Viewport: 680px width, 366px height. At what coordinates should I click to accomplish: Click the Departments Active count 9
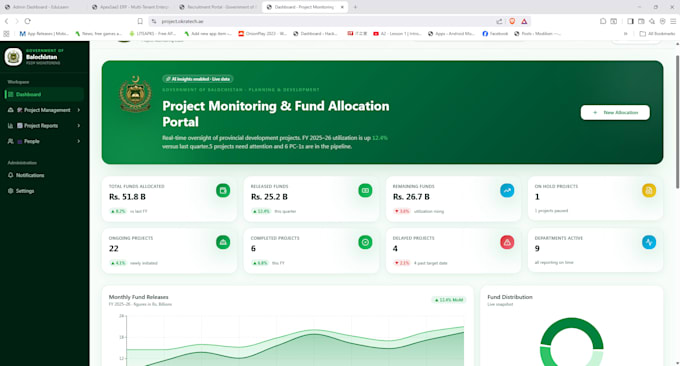pos(537,248)
